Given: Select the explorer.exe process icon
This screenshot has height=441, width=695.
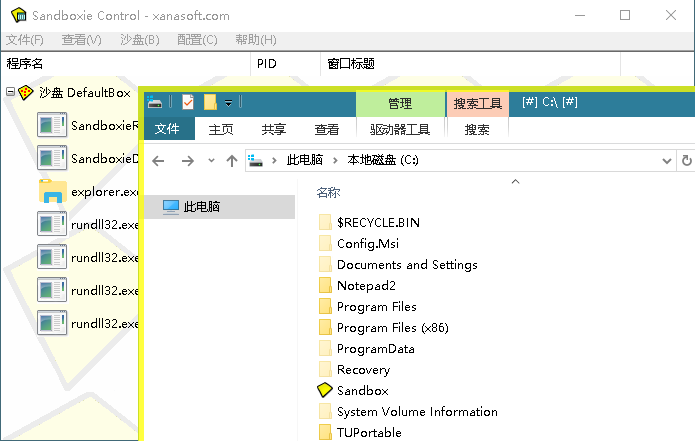Looking at the screenshot, I should click(52, 191).
